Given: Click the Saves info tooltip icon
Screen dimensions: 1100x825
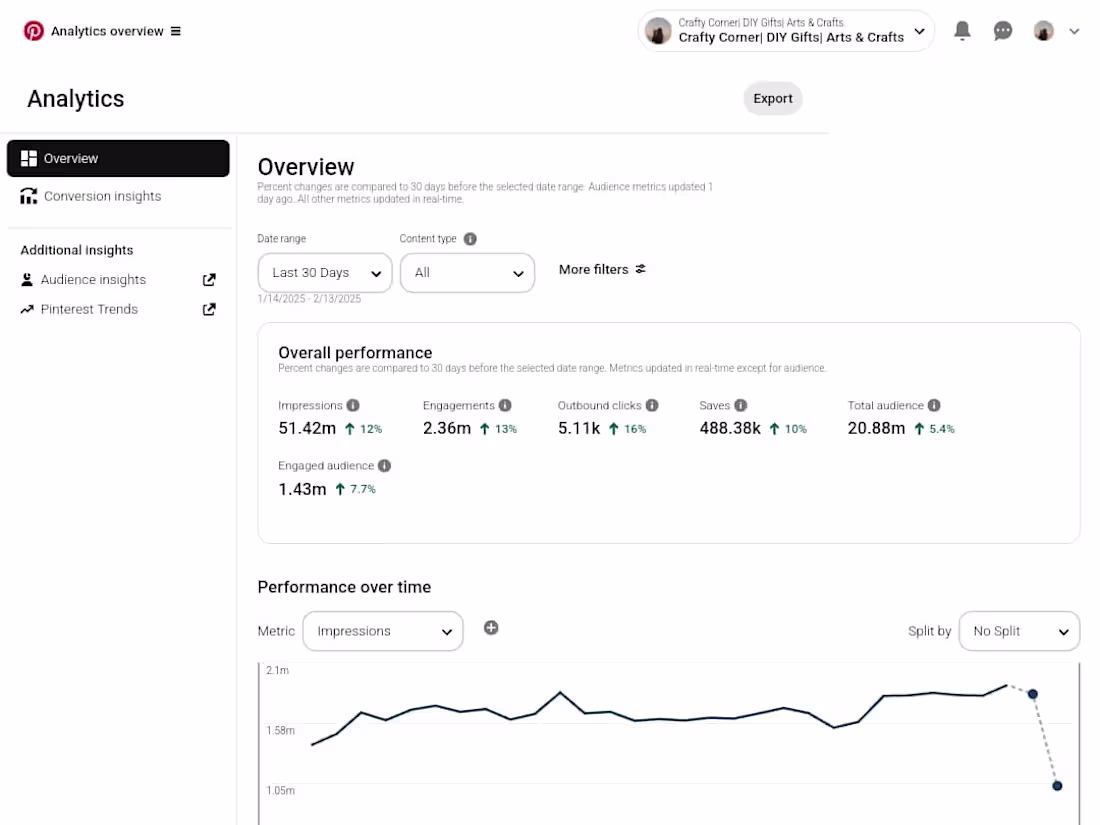Looking at the screenshot, I should tap(740, 405).
